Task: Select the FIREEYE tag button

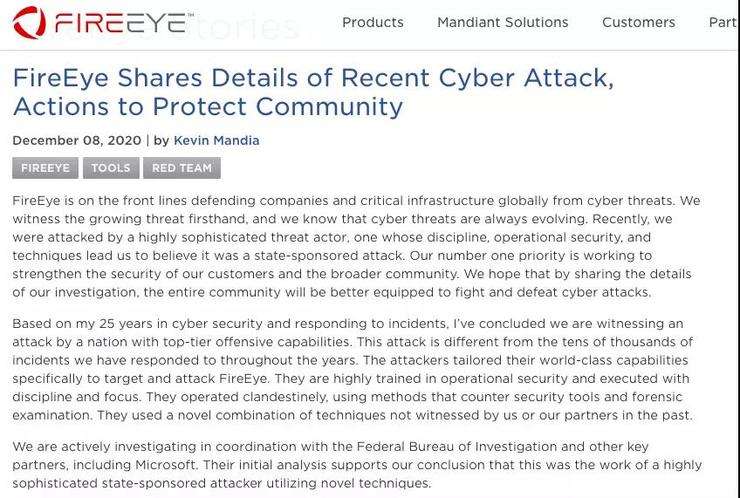Action: pos(45,168)
